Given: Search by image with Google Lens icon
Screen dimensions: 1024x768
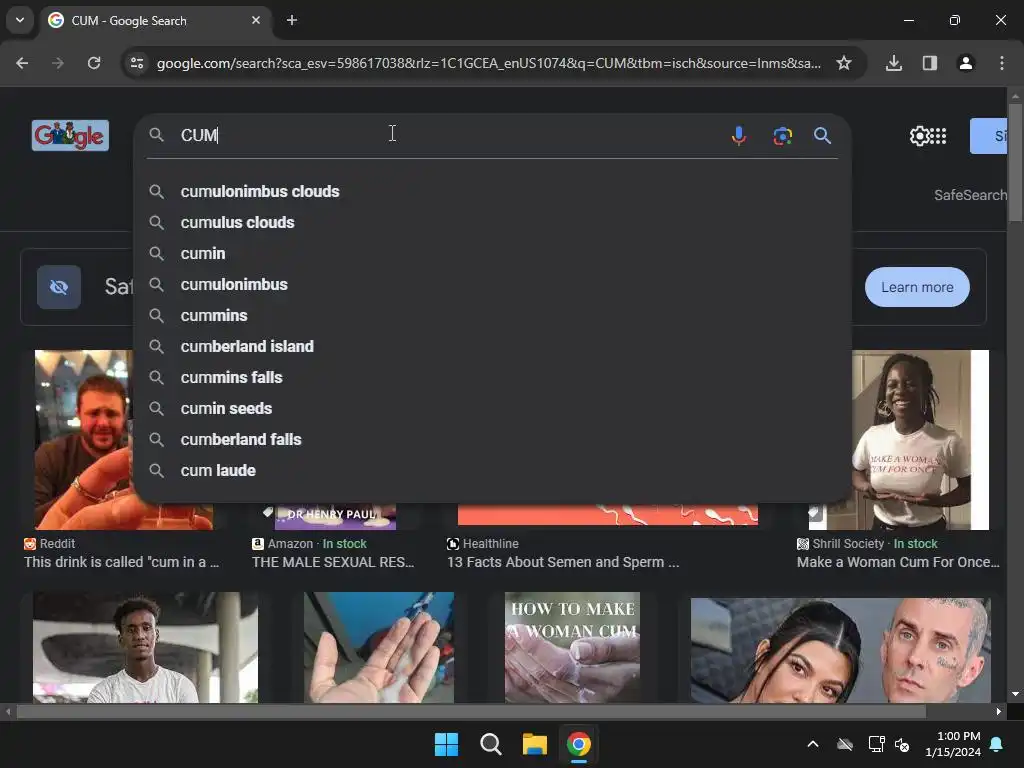Looking at the screenshot, I should 782,136.
